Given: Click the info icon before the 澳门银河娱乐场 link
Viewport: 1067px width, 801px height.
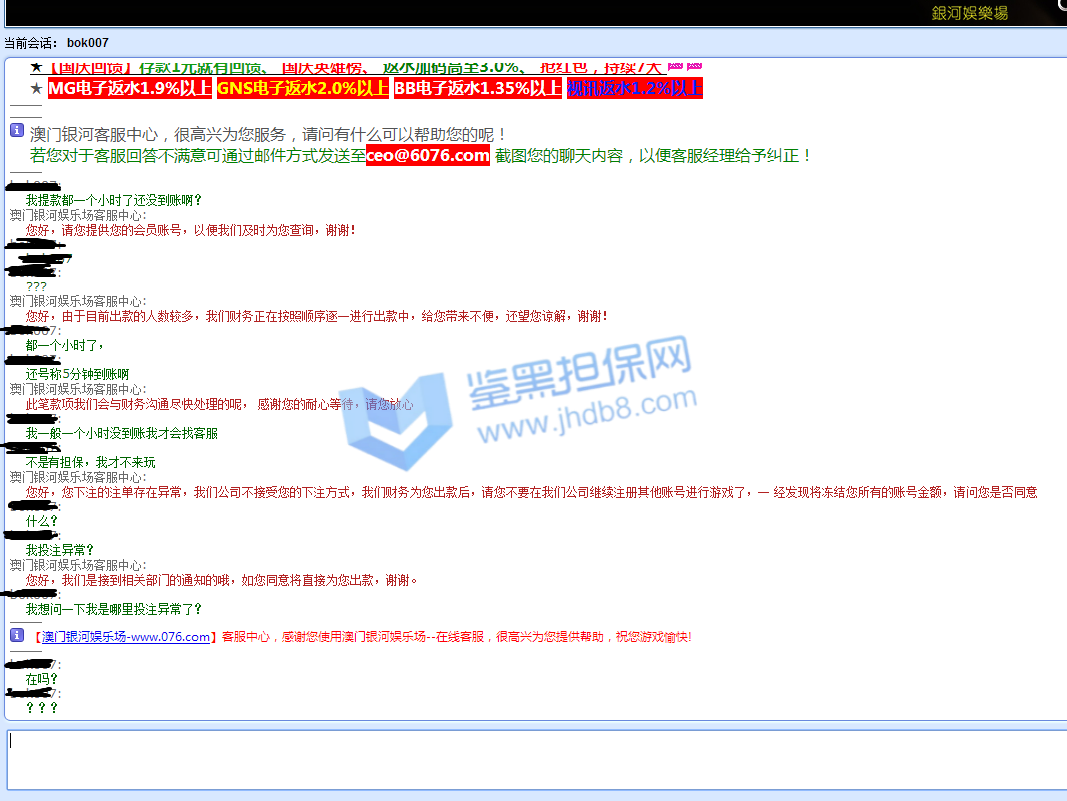Looking at the screenshot, I should coord(17,635).
